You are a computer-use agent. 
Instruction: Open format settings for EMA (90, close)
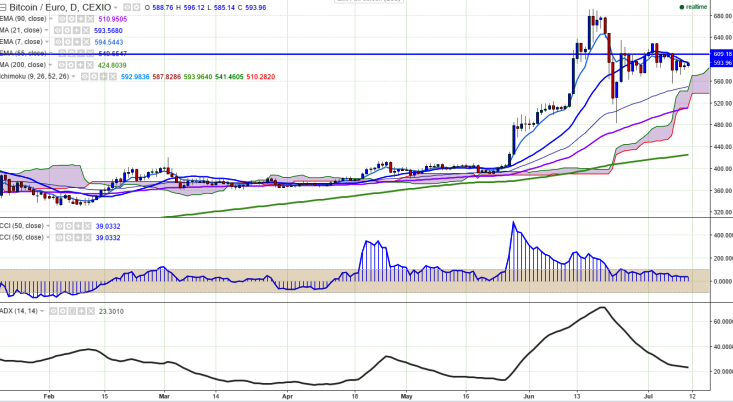tap(71, 19)
